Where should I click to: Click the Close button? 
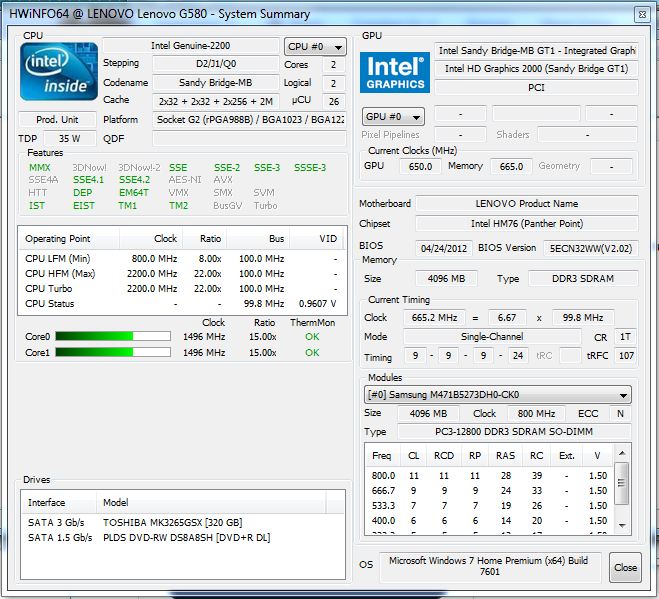(x=625, y=567)
